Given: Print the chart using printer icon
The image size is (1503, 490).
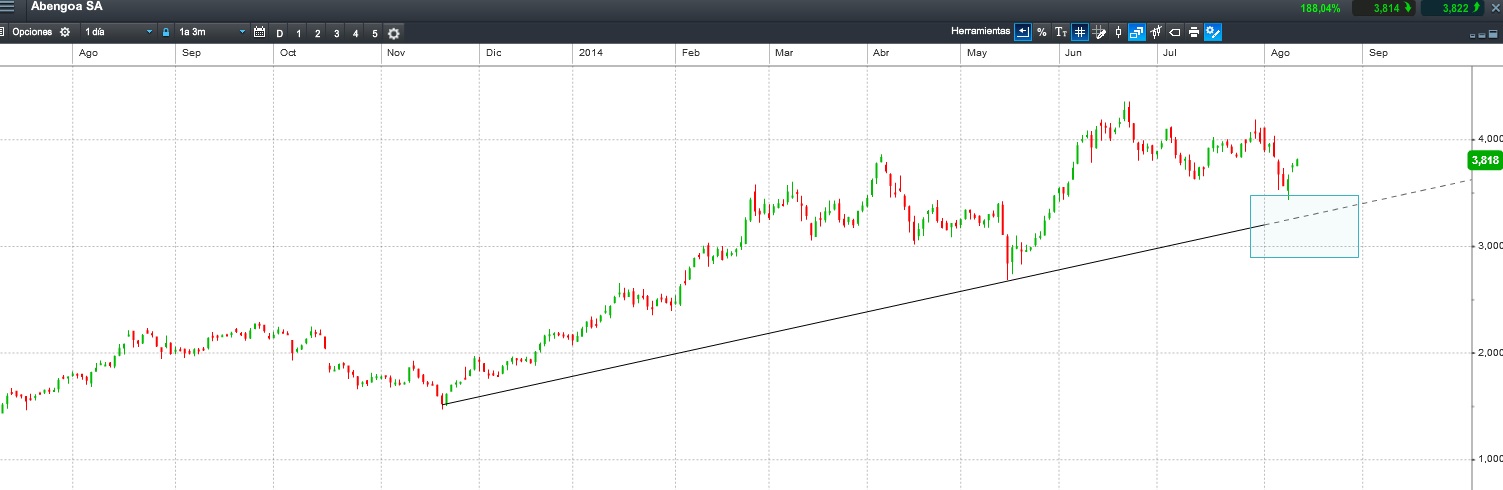Looking at the screenshot, I should pyautogui.click(x=1194, y=32).
